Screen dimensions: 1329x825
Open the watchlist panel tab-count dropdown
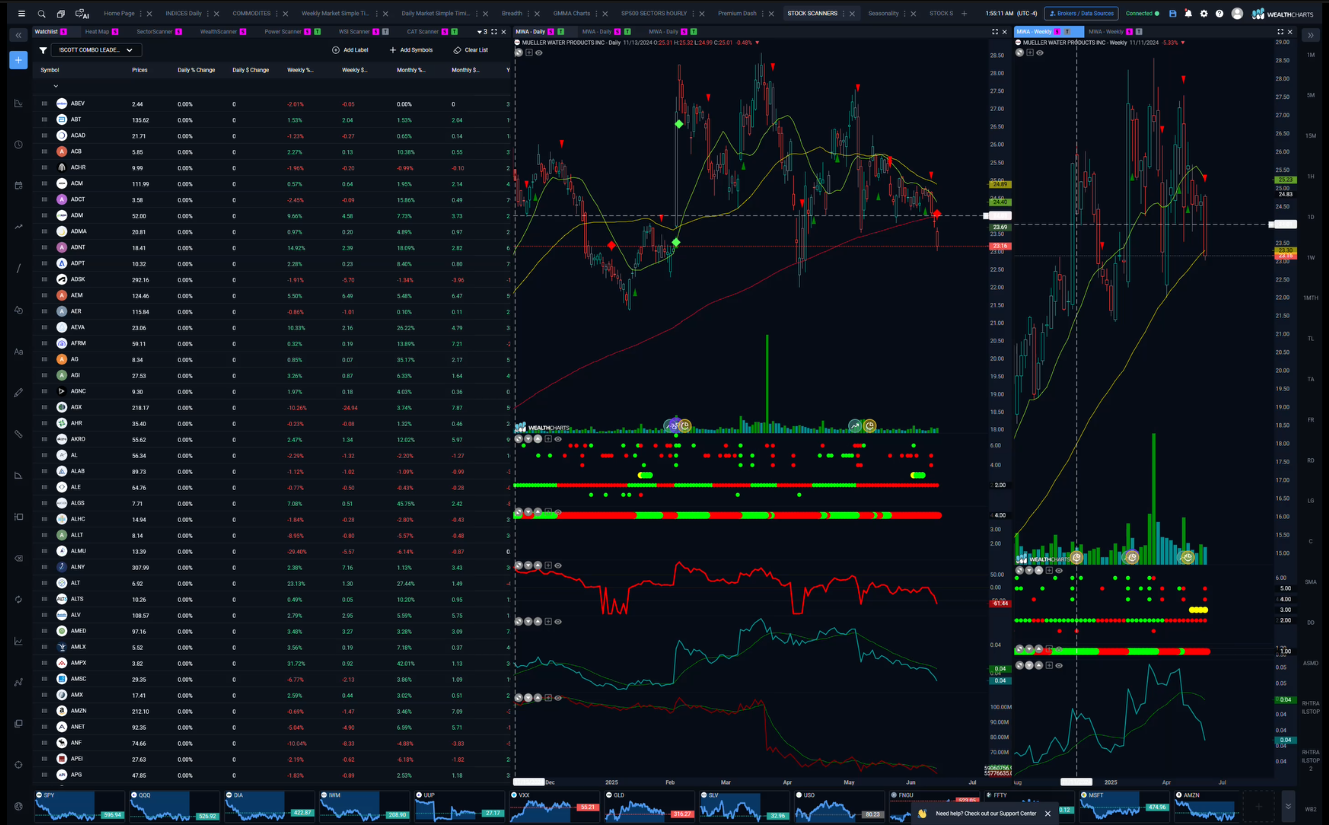pyautogui.click(x=482, y=32)
